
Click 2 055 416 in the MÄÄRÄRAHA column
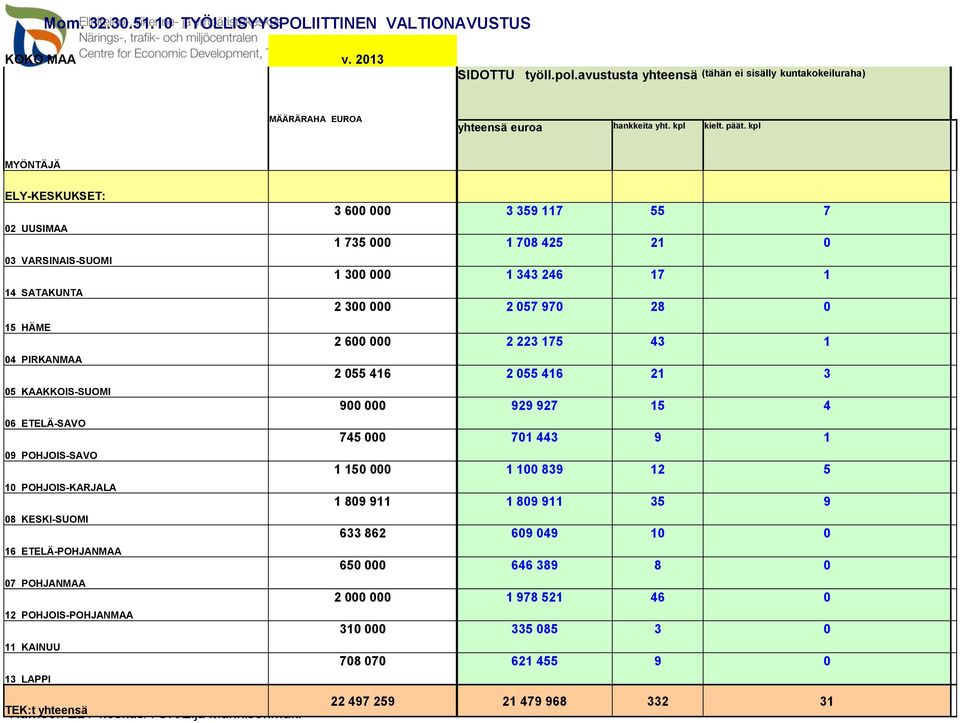pyautogui.click(x=362, y=373)
